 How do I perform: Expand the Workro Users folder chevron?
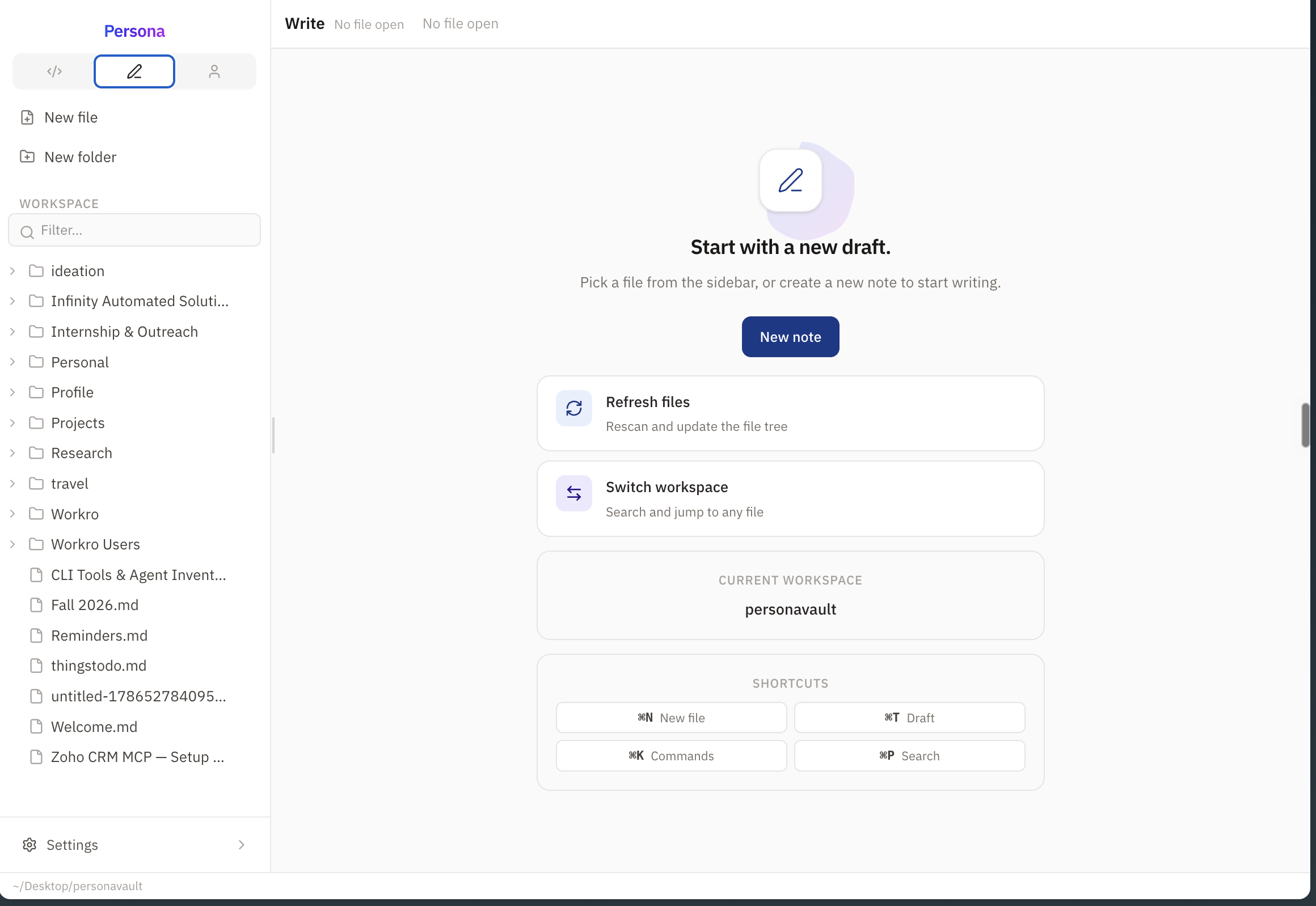(12, 544)
